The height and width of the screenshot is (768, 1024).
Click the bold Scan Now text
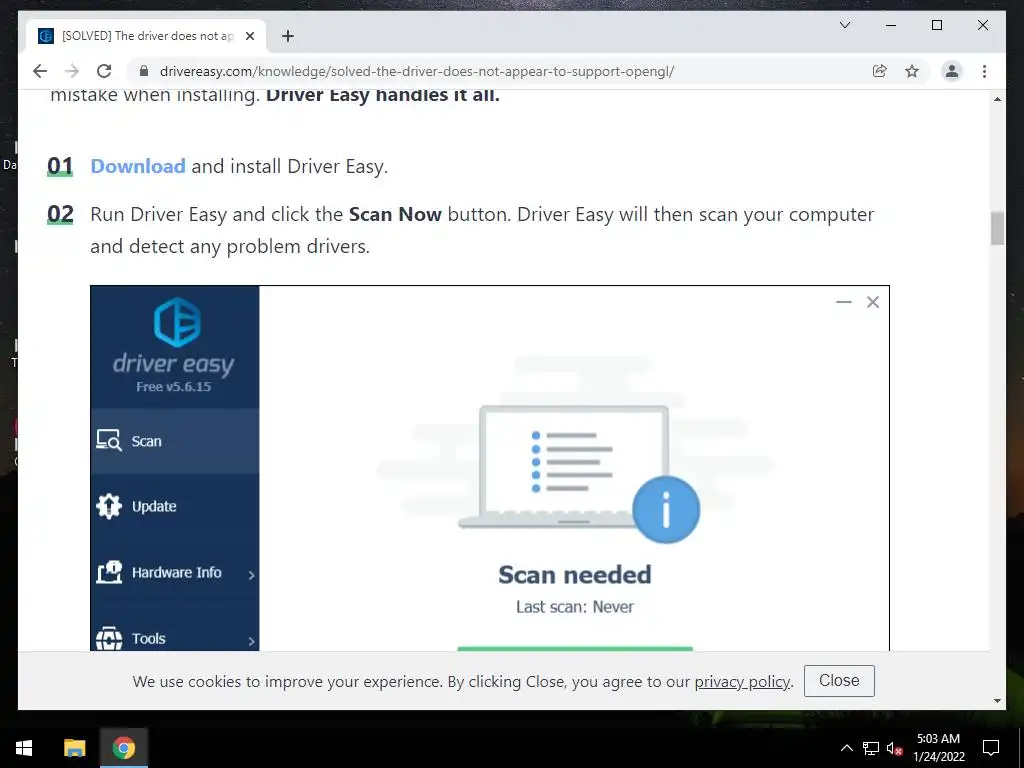[x=395, y=214]
